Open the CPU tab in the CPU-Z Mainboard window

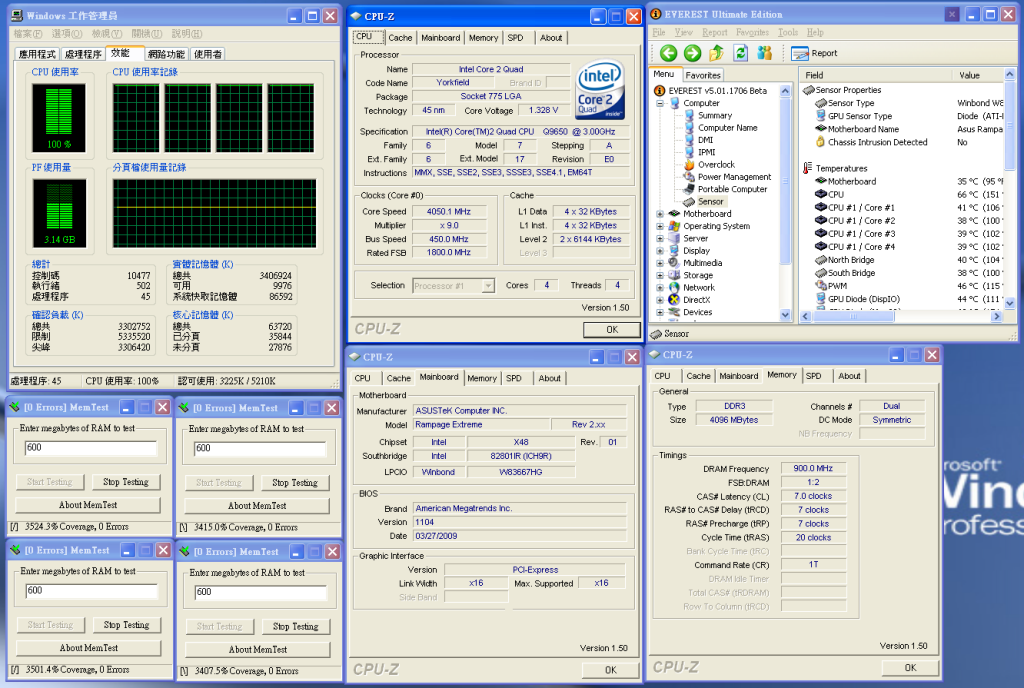point(362,379)
